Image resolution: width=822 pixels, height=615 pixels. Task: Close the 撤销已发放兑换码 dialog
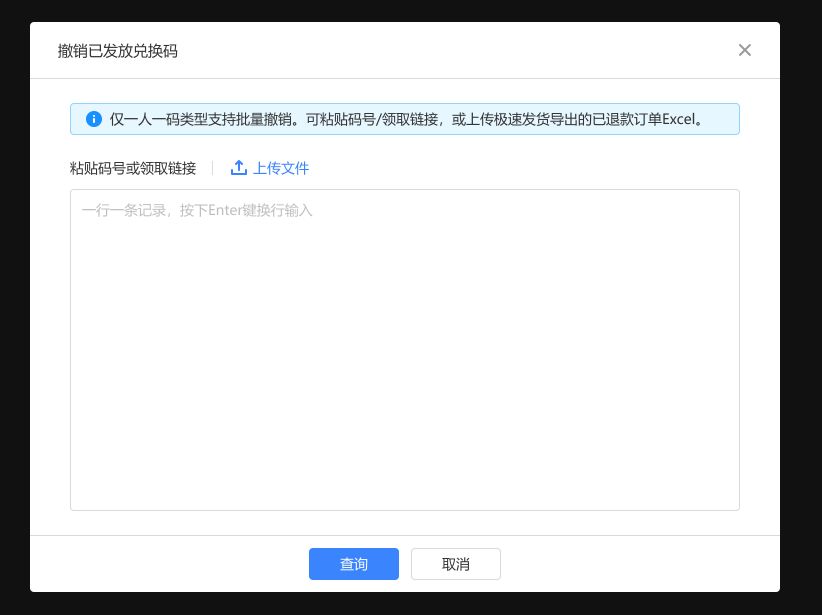tap(744, 50)
